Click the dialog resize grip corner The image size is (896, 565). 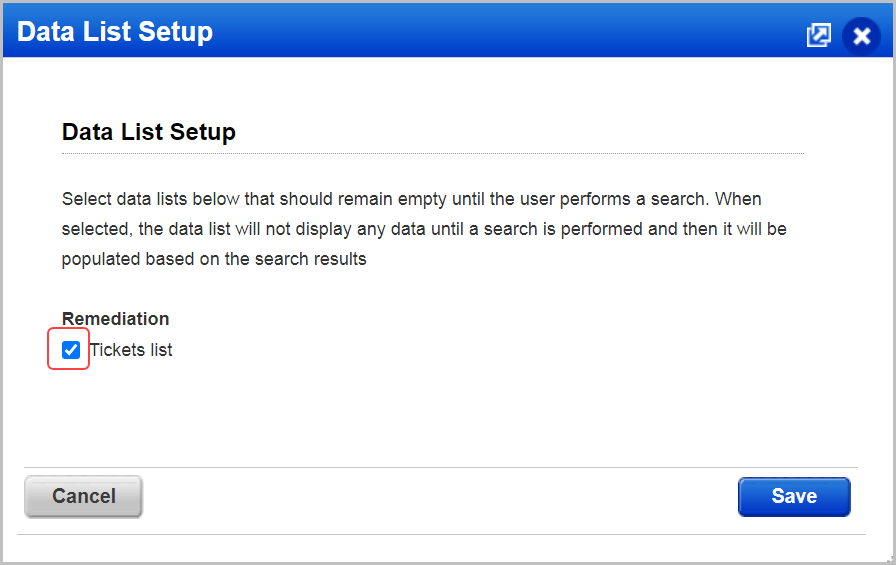[891, 560]
